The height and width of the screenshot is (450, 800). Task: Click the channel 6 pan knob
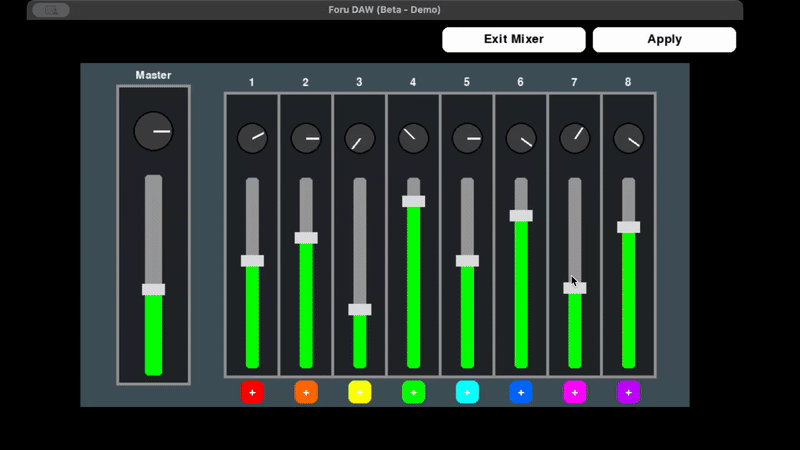[x=521, y=138]
